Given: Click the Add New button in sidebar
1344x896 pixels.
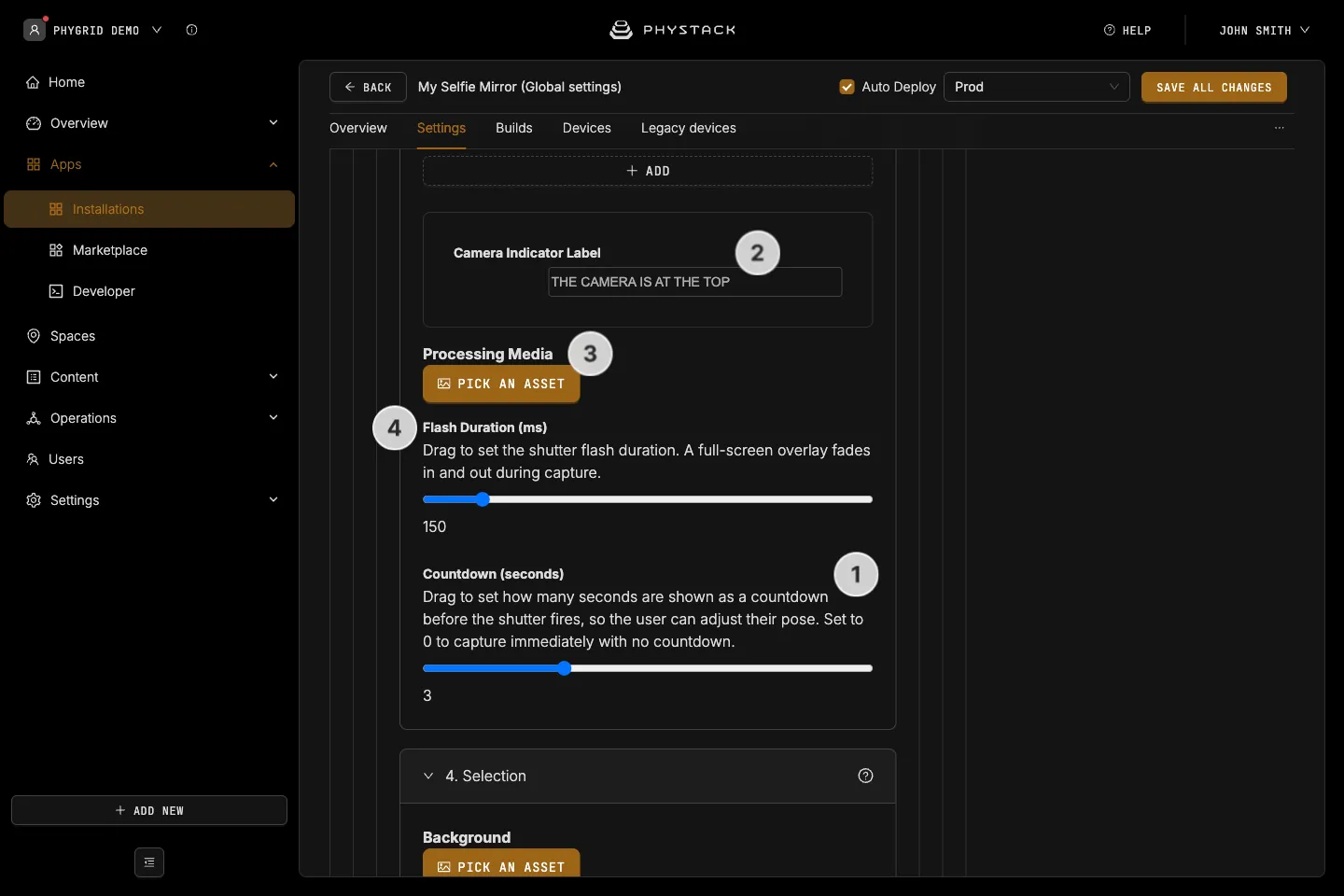Looking at the screenshot, I should 149,810.
